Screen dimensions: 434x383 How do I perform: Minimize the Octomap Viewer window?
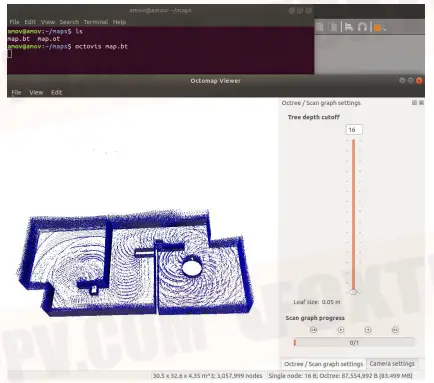pos(402,80)
